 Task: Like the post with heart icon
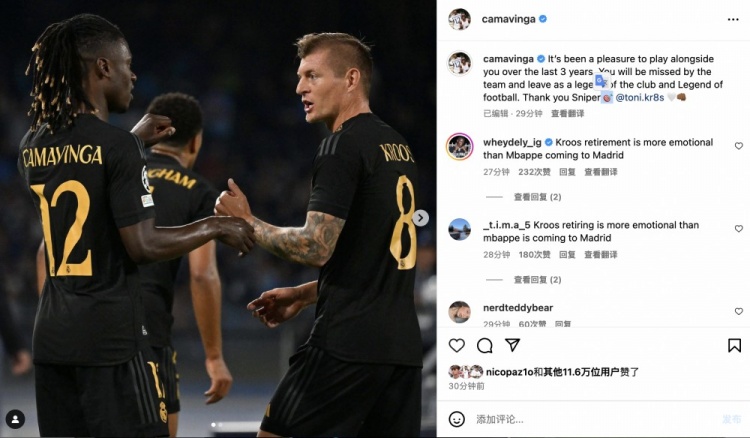(x=456, y=345)
